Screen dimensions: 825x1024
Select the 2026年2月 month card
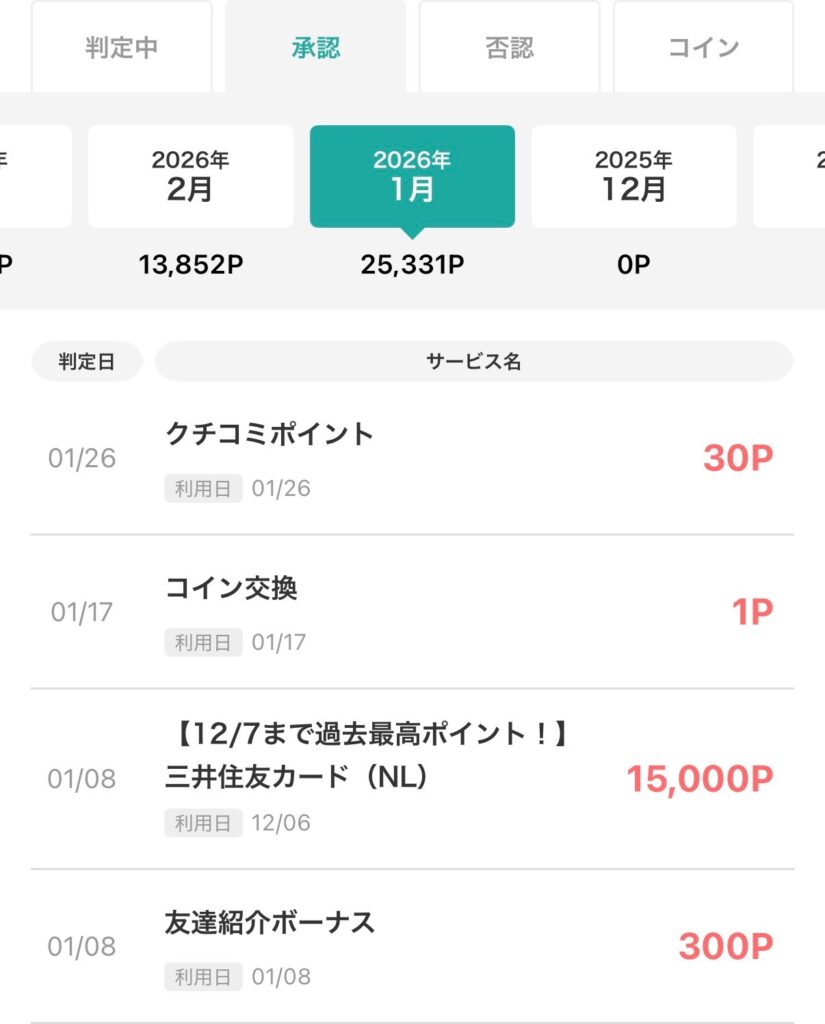pos(190,176)
